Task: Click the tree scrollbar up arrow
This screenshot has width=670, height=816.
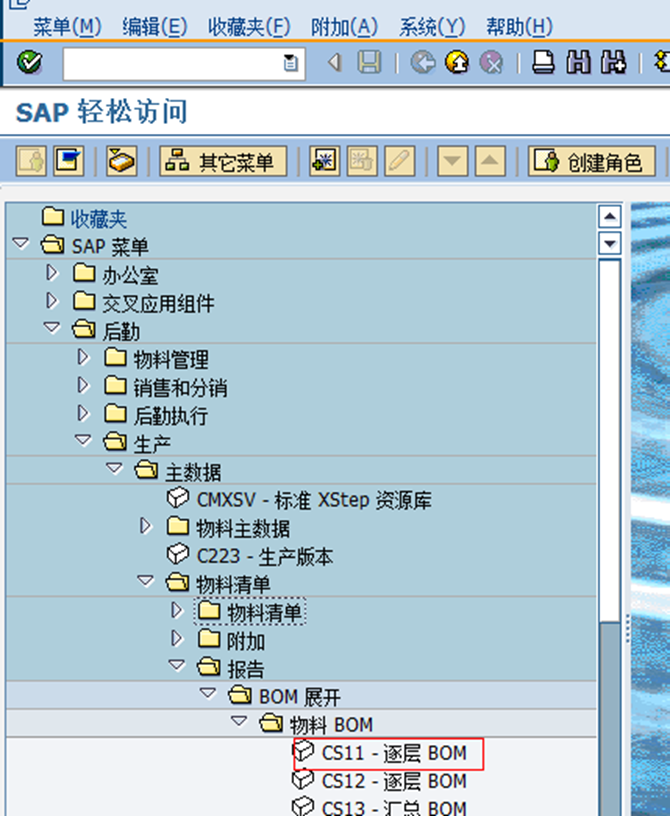Action: click(x=610, y=216)
